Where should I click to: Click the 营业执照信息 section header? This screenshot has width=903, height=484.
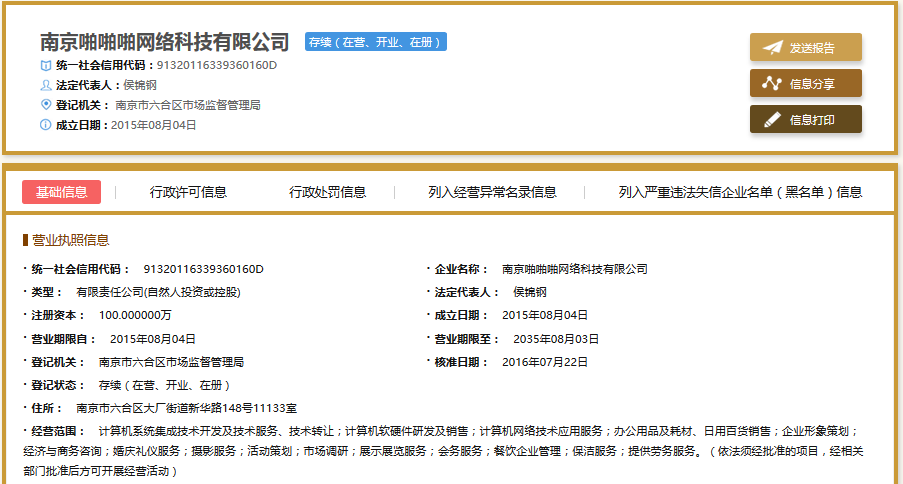tap(70, 240)
